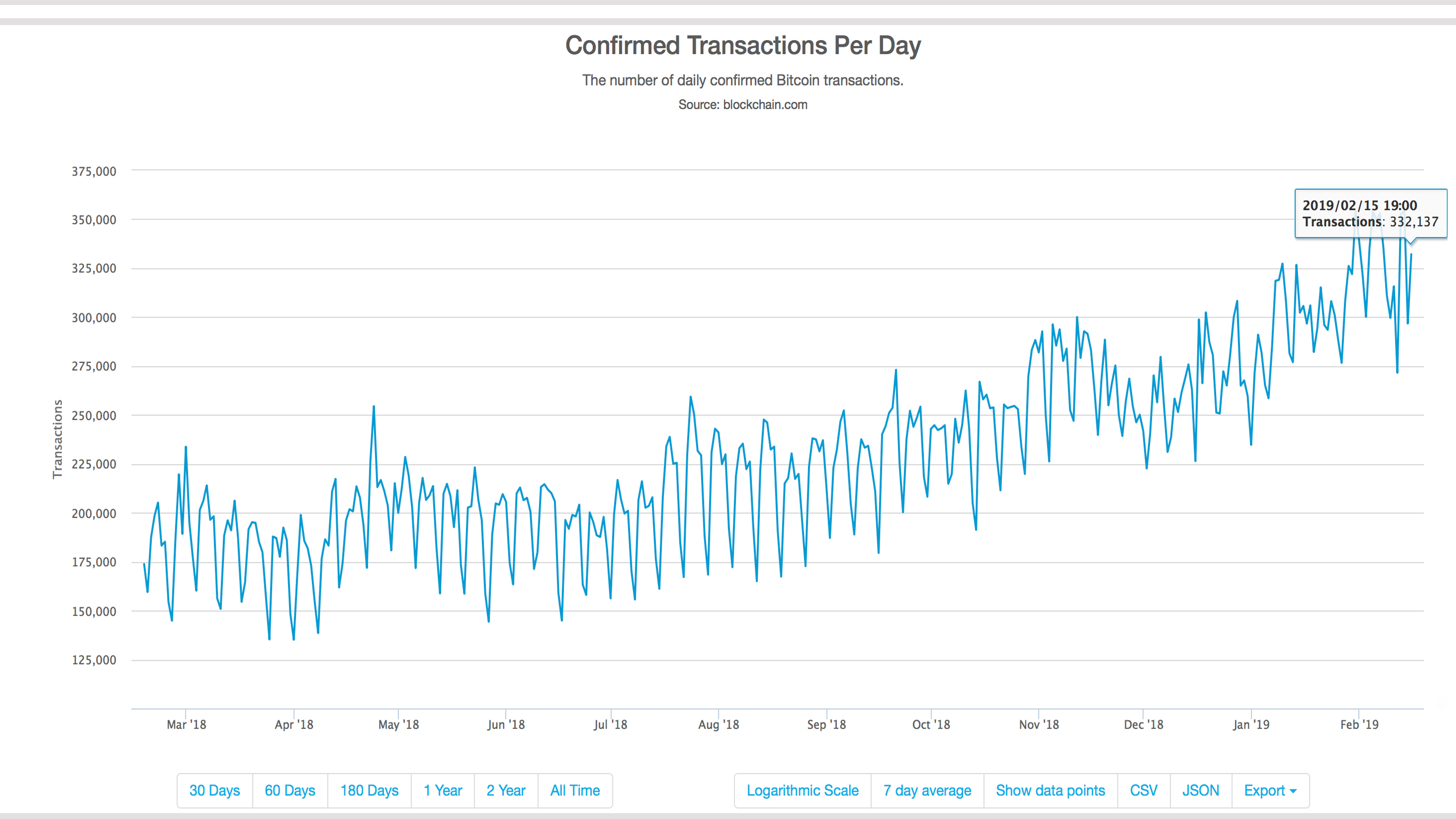This screenshot has width=1456, height=819.
Task: Open the Export dropdown
Action: coord(1264,791)
